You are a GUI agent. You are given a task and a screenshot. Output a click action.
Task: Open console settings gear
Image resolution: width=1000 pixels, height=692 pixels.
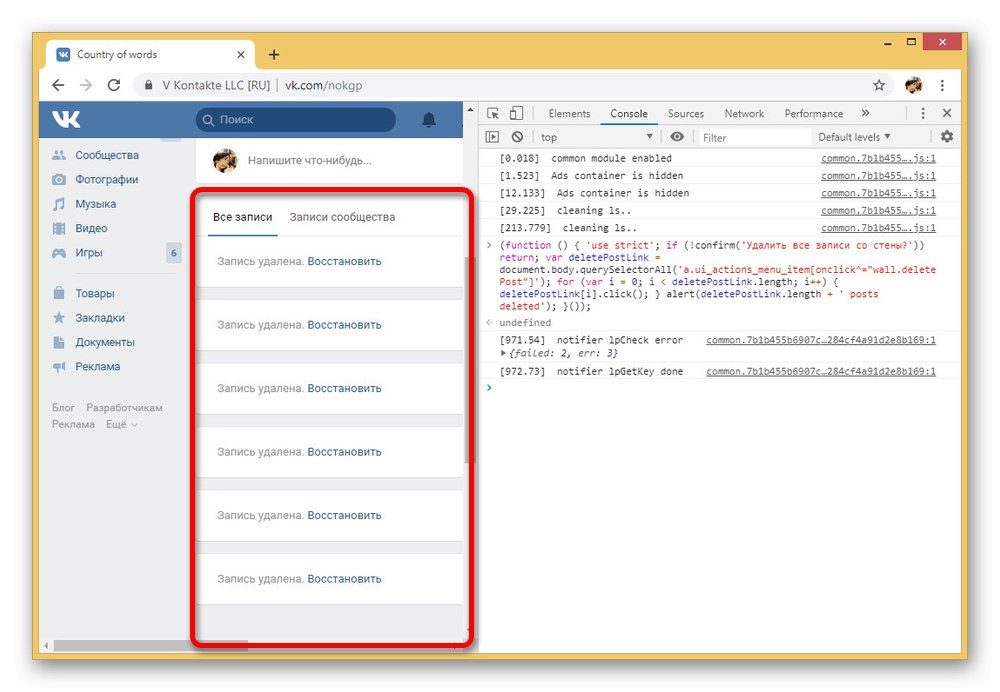pyautogui.click(x=947, y=136)
